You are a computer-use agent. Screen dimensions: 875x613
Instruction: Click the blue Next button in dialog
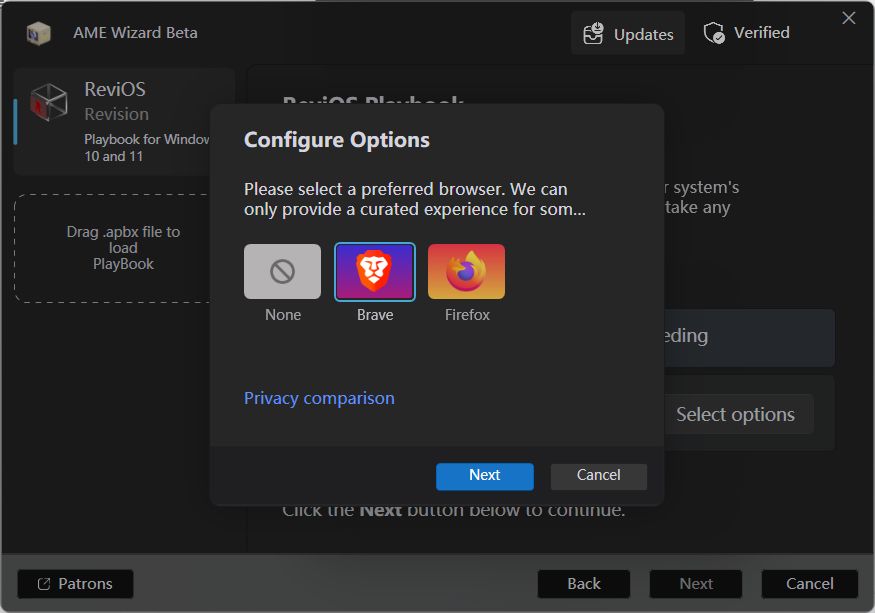coord(484,476)
